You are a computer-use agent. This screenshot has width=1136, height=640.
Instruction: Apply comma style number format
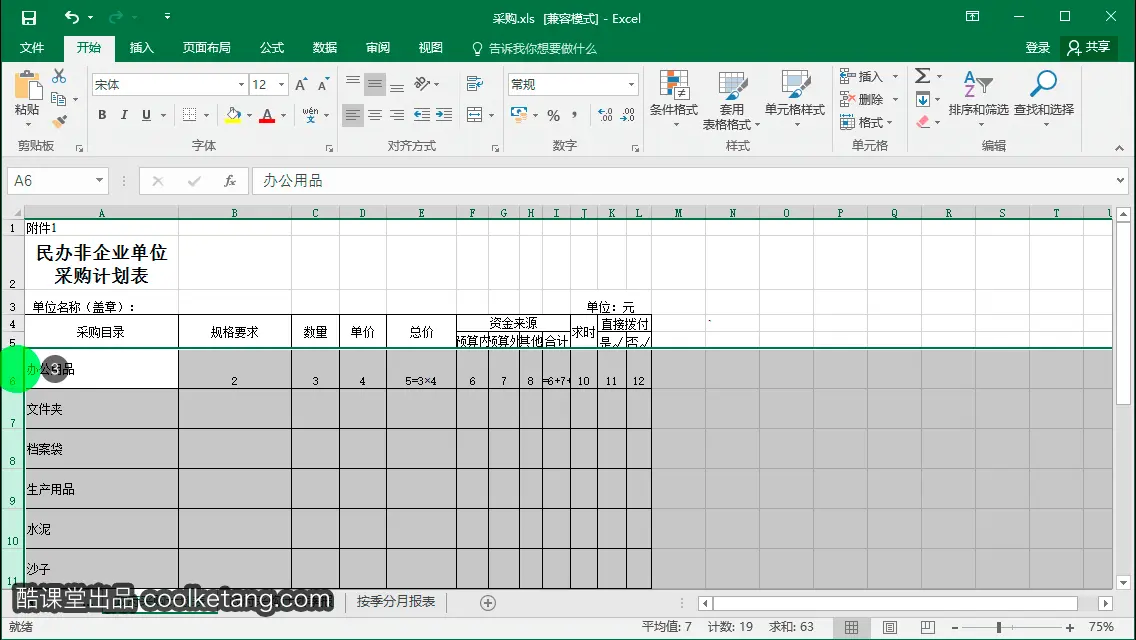click(x=575, y=115)
